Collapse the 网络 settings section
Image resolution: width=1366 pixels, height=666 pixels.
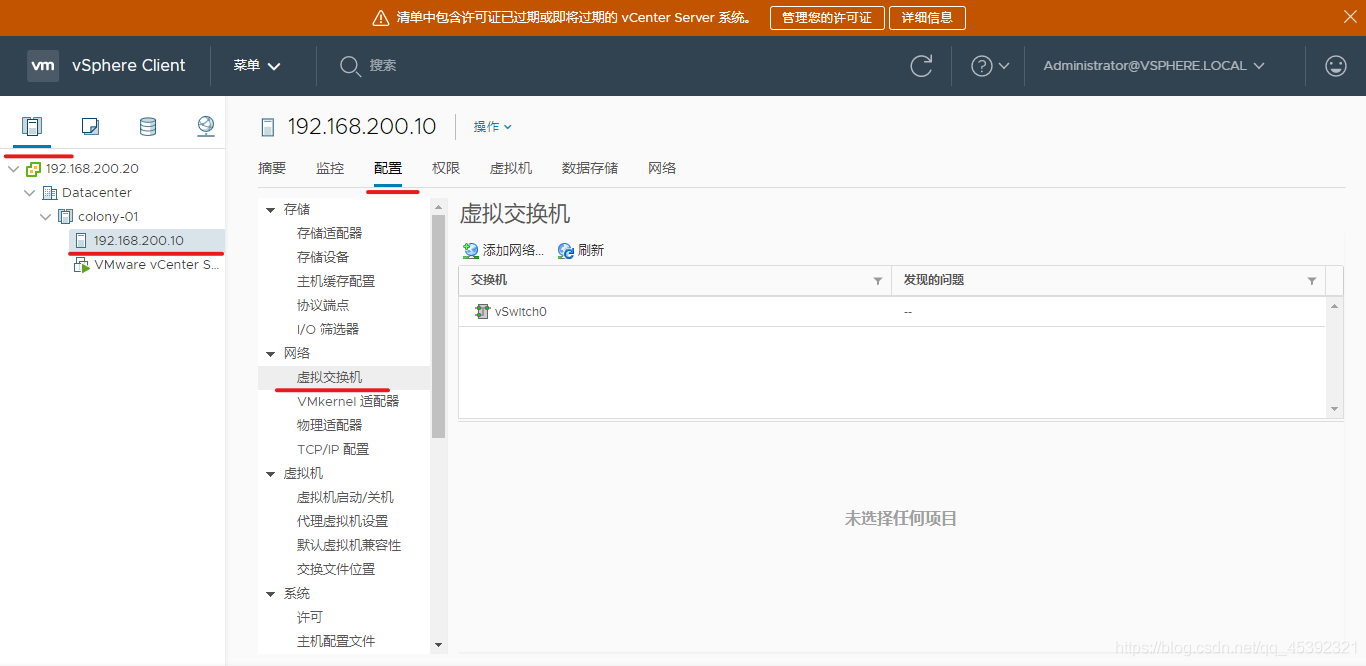point(270,354)
